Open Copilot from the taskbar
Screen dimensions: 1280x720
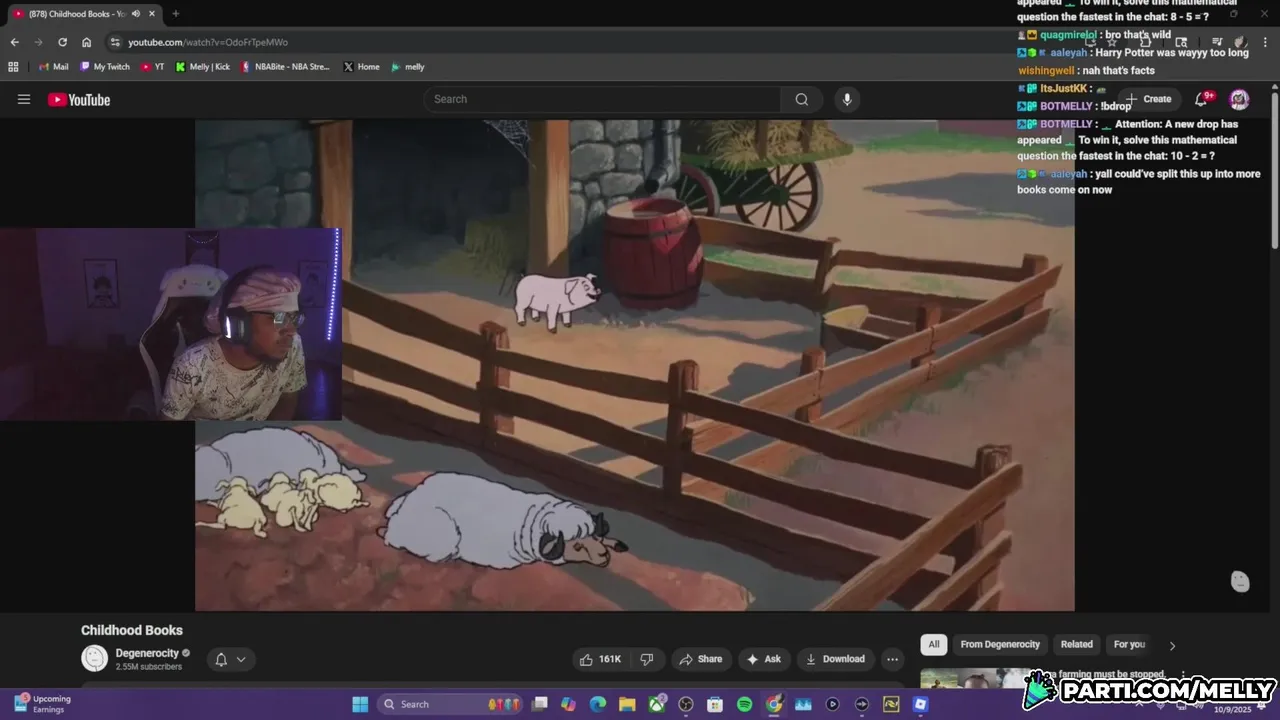click(569, 704)
